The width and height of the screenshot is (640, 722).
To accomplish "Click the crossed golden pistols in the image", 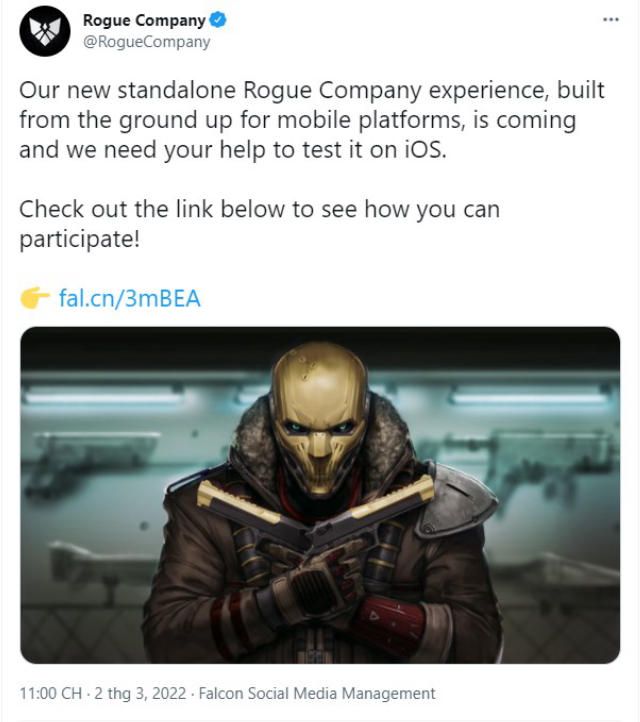I will click(x=315, y=511).
